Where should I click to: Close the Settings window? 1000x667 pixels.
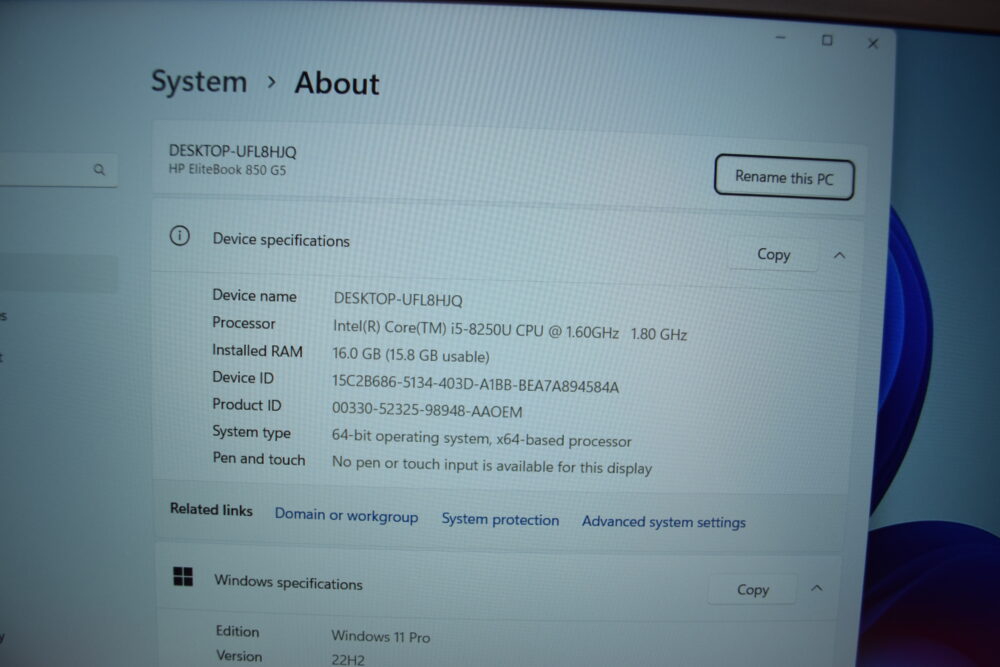873,43
